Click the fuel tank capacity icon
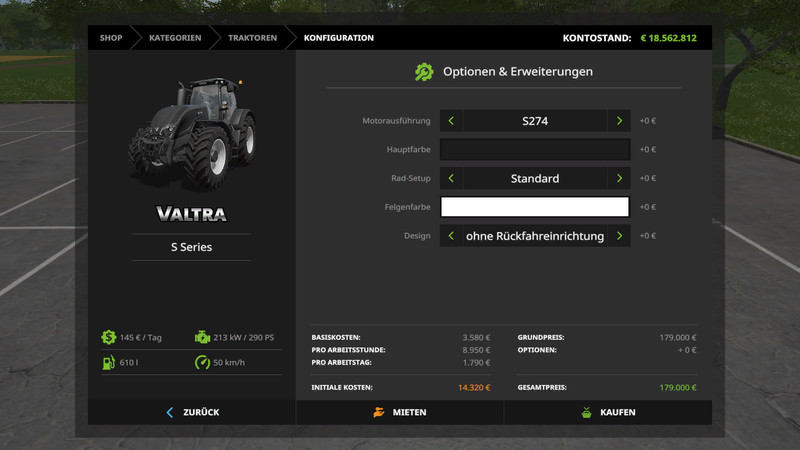The image size is (800, 450). (108, 362)
